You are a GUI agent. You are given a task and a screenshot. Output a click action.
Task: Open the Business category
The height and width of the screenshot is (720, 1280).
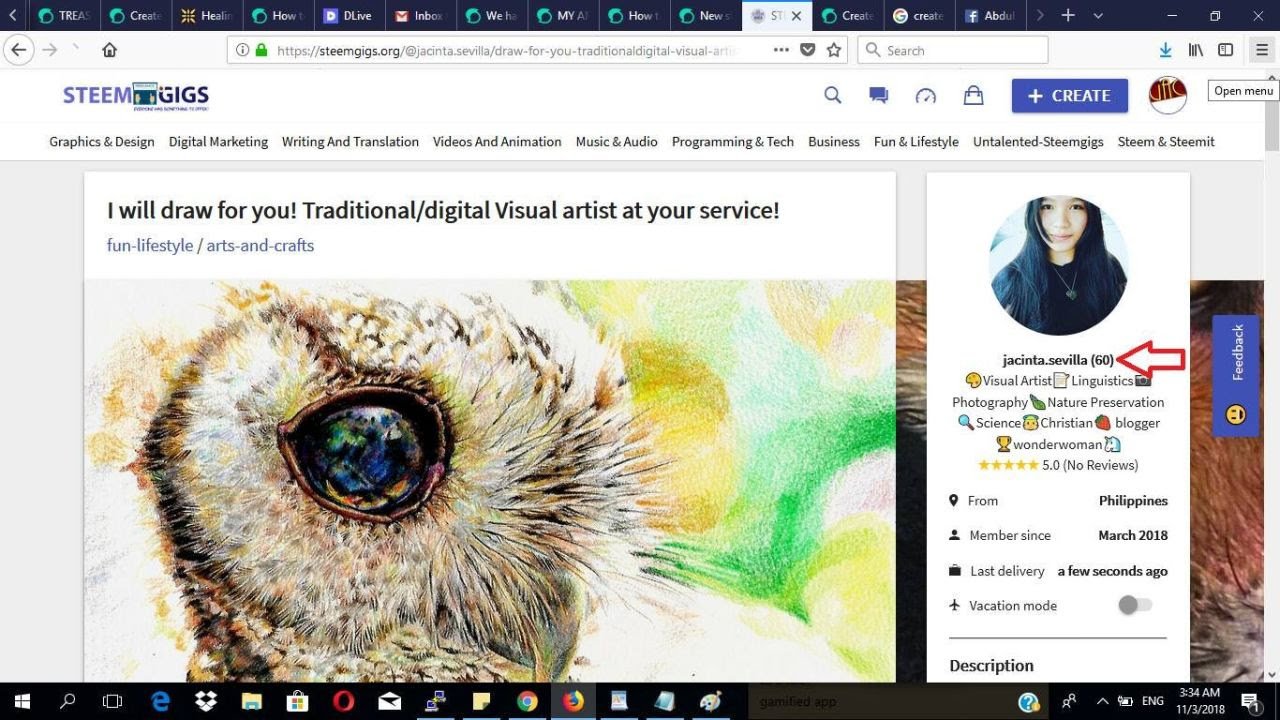click(834, 141)
